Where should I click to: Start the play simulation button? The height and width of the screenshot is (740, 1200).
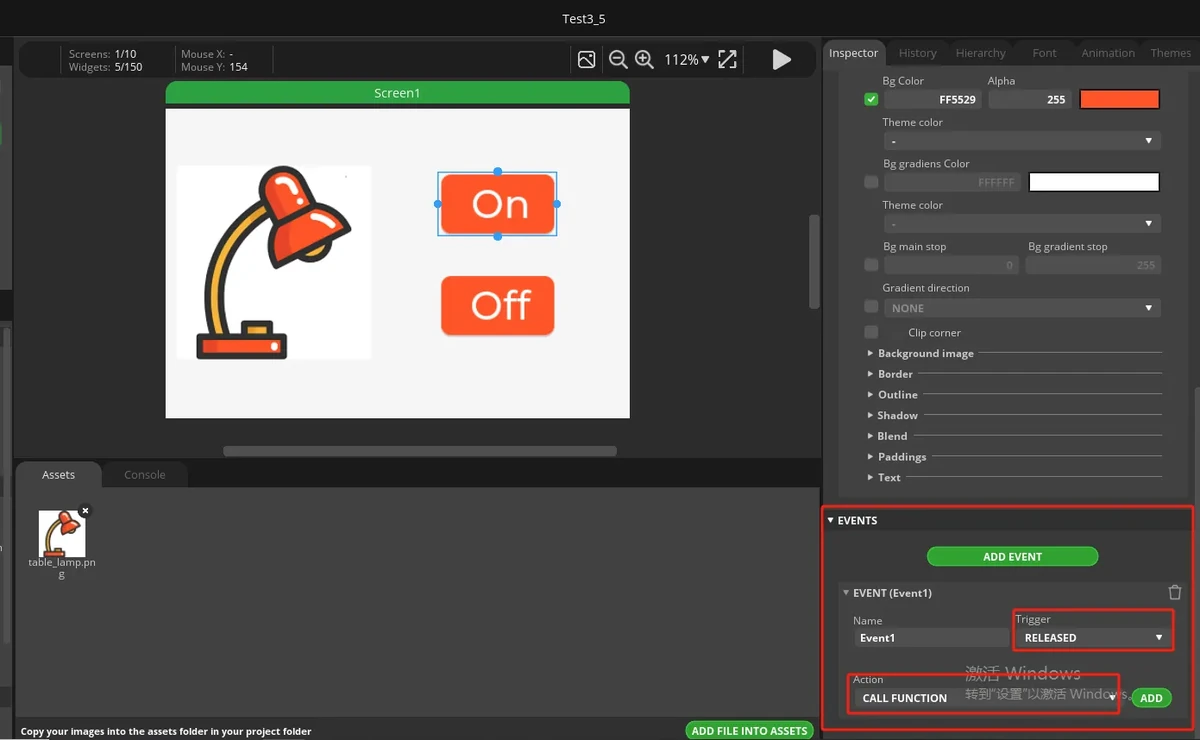click(782, 60)
